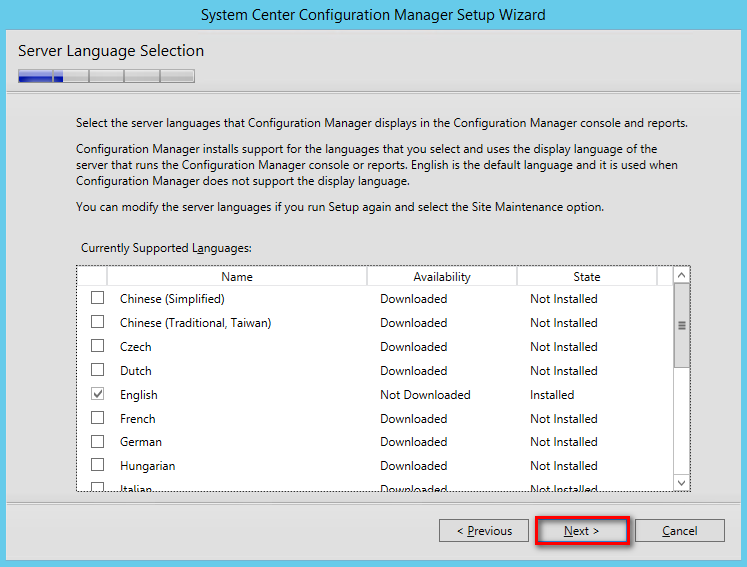Viewport: 747px width, 567px height.
Task: Click the Not Installed cell for Hungarian
Action: pyautogui.click(x=564, y=466)
